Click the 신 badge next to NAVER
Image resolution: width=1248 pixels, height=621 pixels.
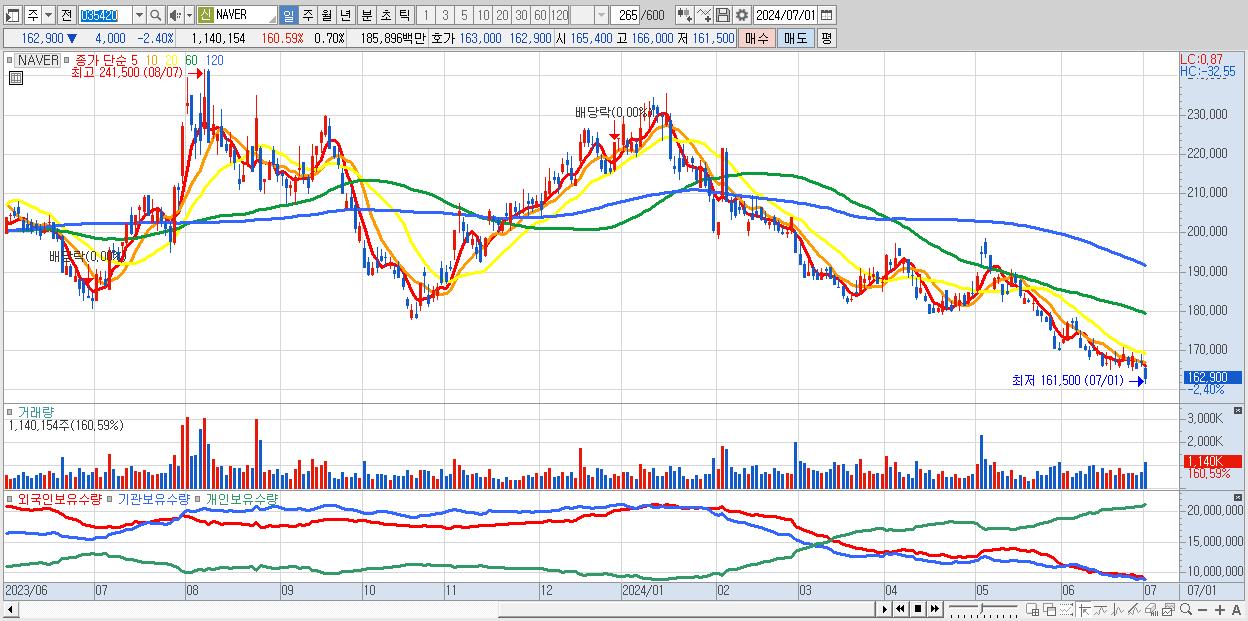(x=205, y=15)
